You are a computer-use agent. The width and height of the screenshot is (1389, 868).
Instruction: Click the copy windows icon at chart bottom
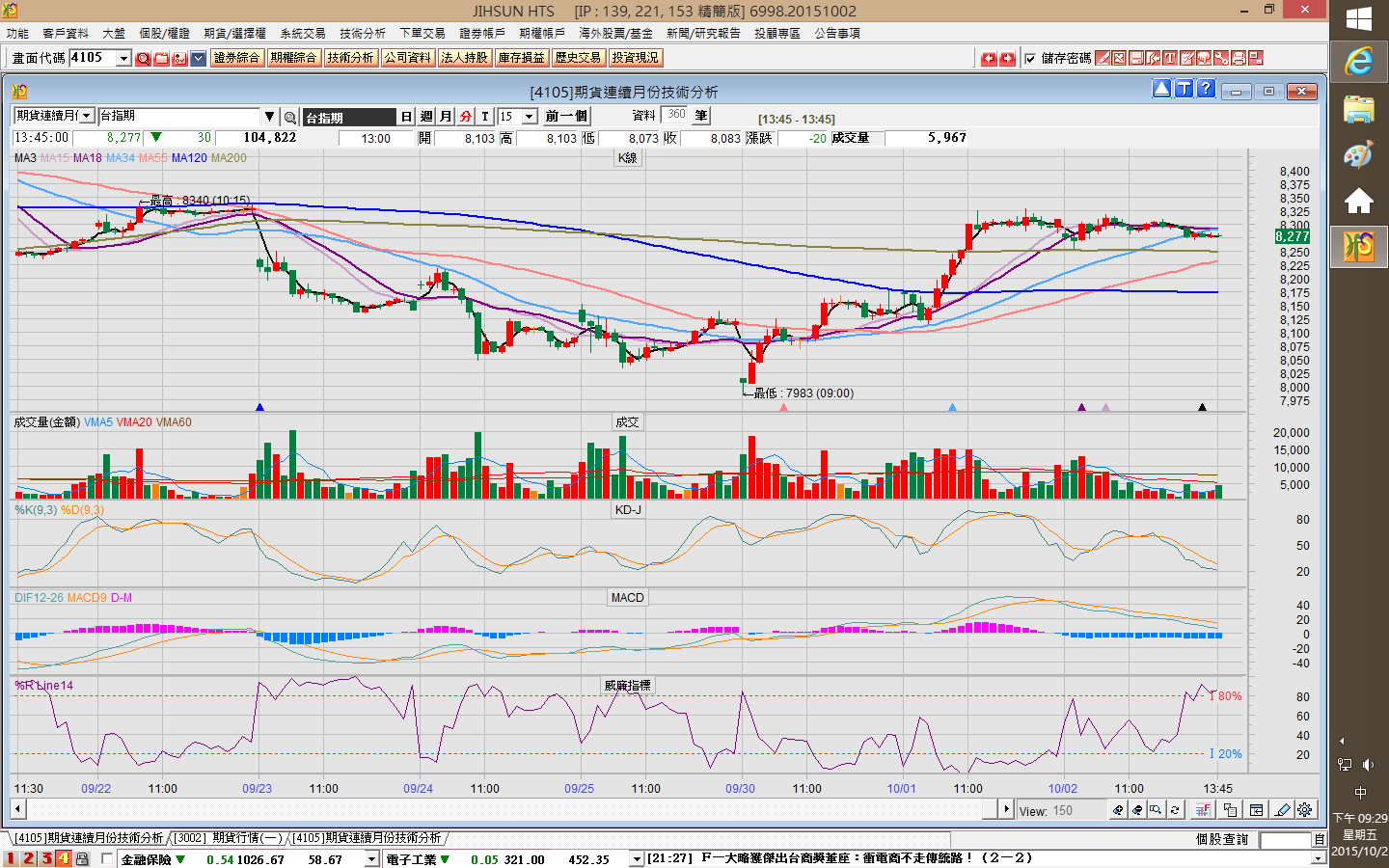click(1230, 810)
